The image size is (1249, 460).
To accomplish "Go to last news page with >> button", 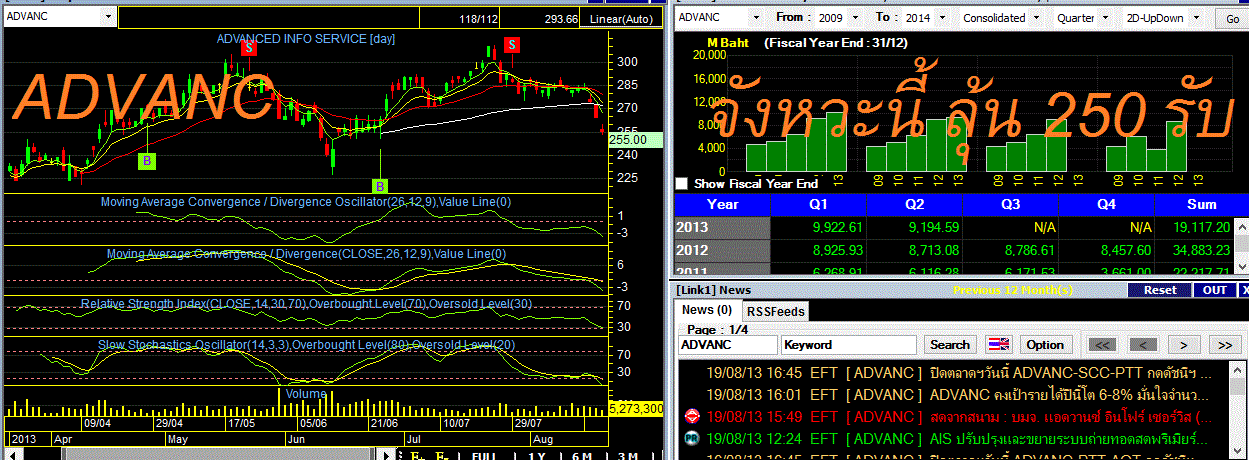I will point(1224,344).
